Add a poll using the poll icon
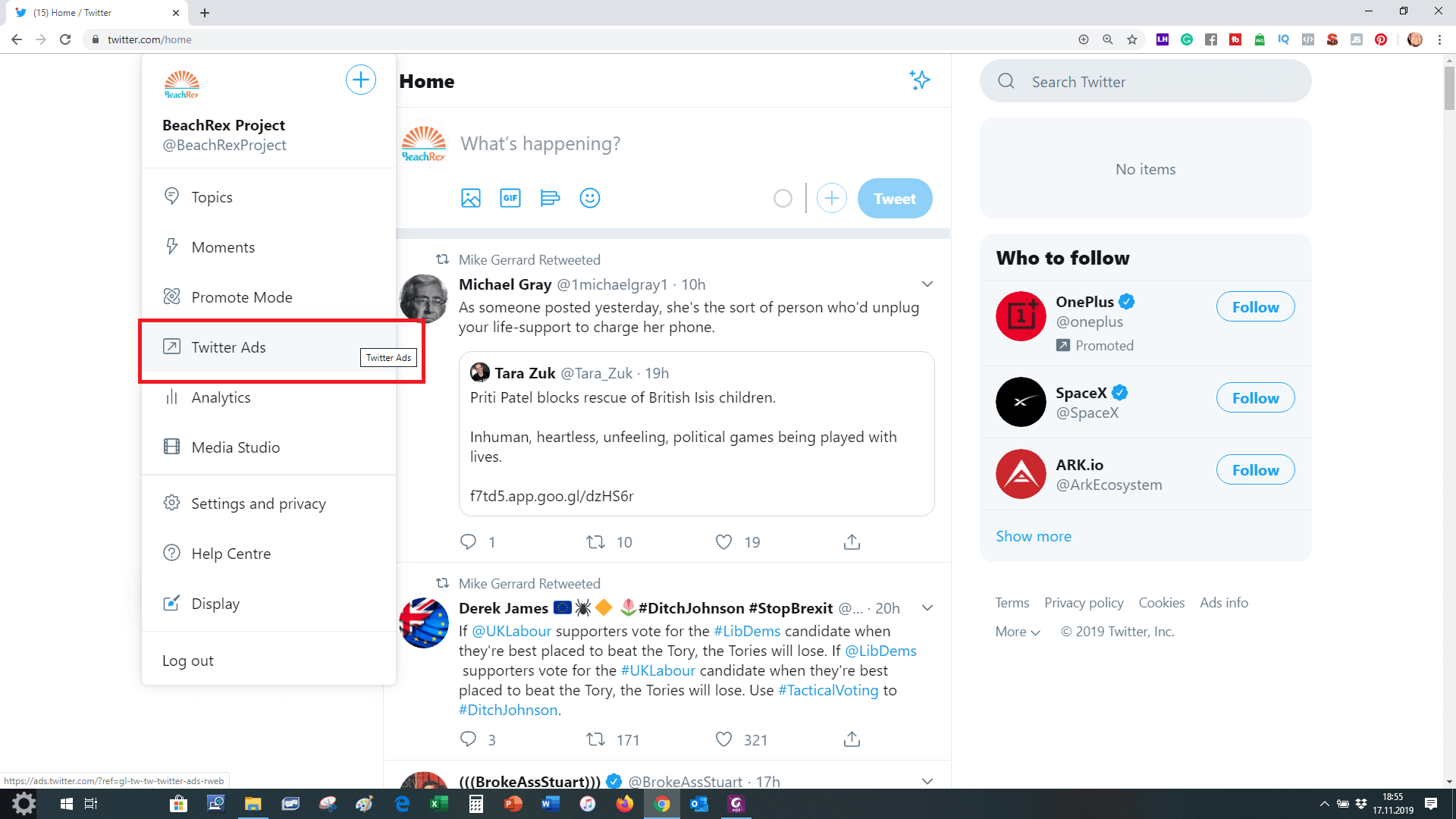This screenshot has height=819, width=1456. [x=550, y=199]
